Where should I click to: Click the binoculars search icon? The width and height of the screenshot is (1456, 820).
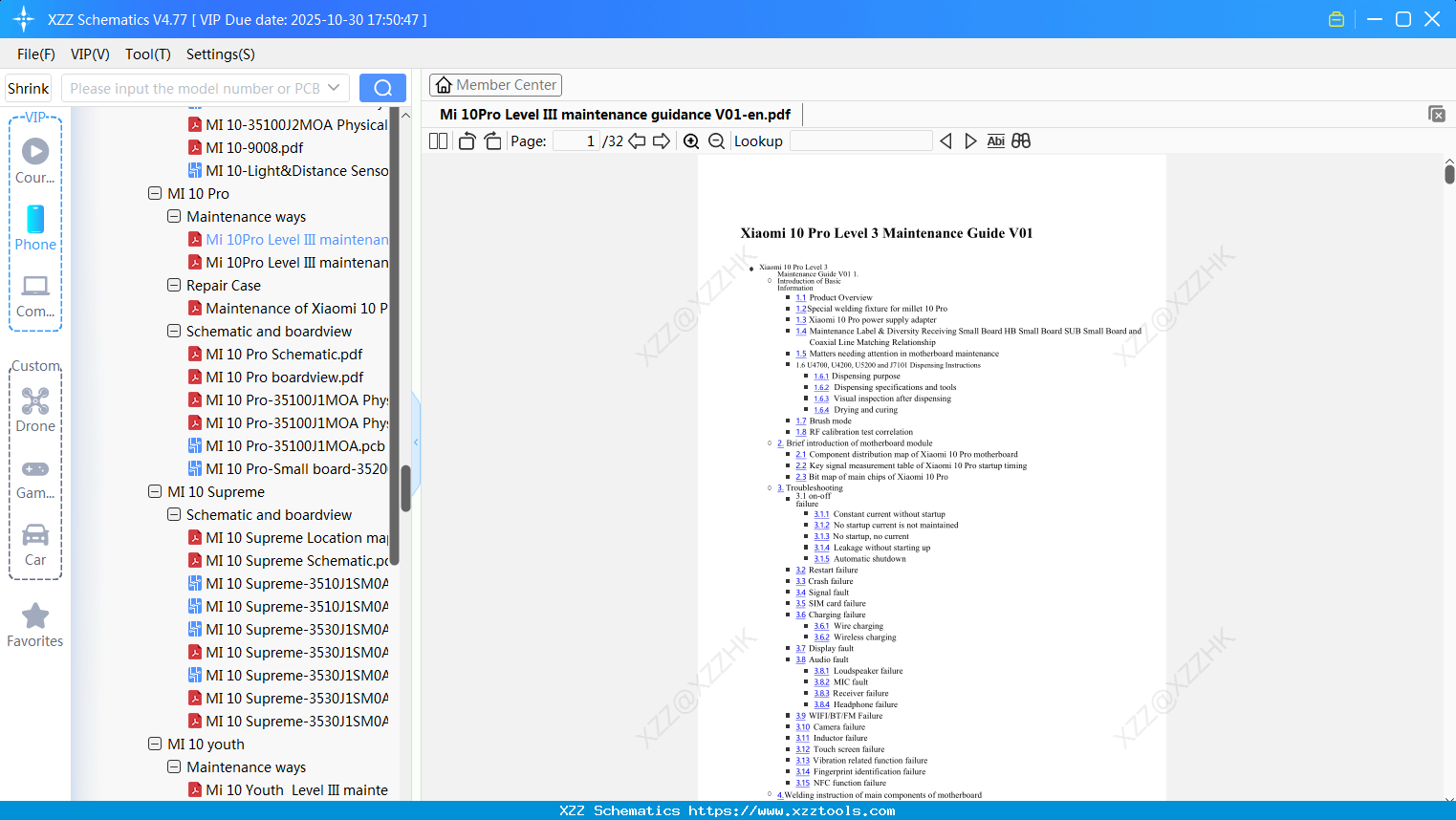coord(1021,141)
